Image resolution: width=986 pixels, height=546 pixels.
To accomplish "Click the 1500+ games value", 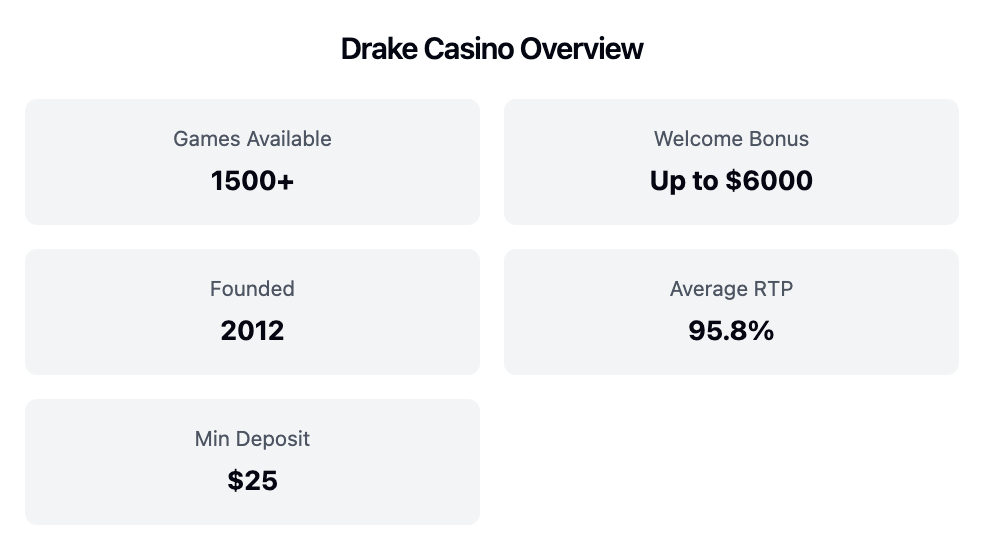I will tap(252, 181).
